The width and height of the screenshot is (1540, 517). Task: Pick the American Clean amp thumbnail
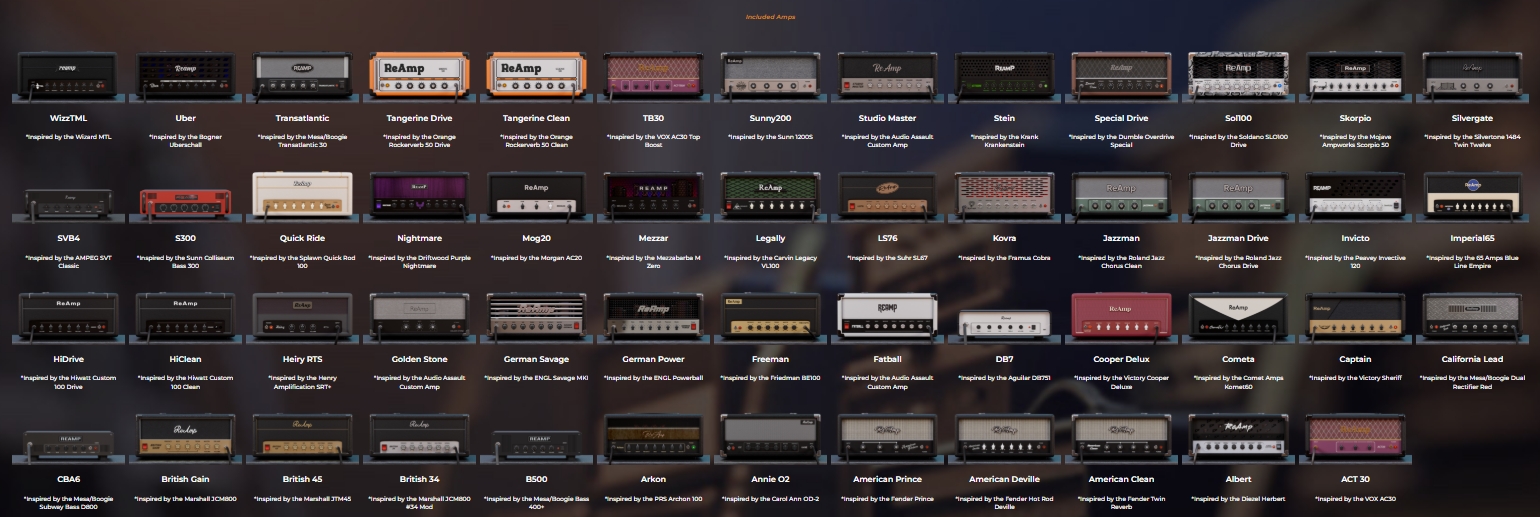coord(1121,437)
